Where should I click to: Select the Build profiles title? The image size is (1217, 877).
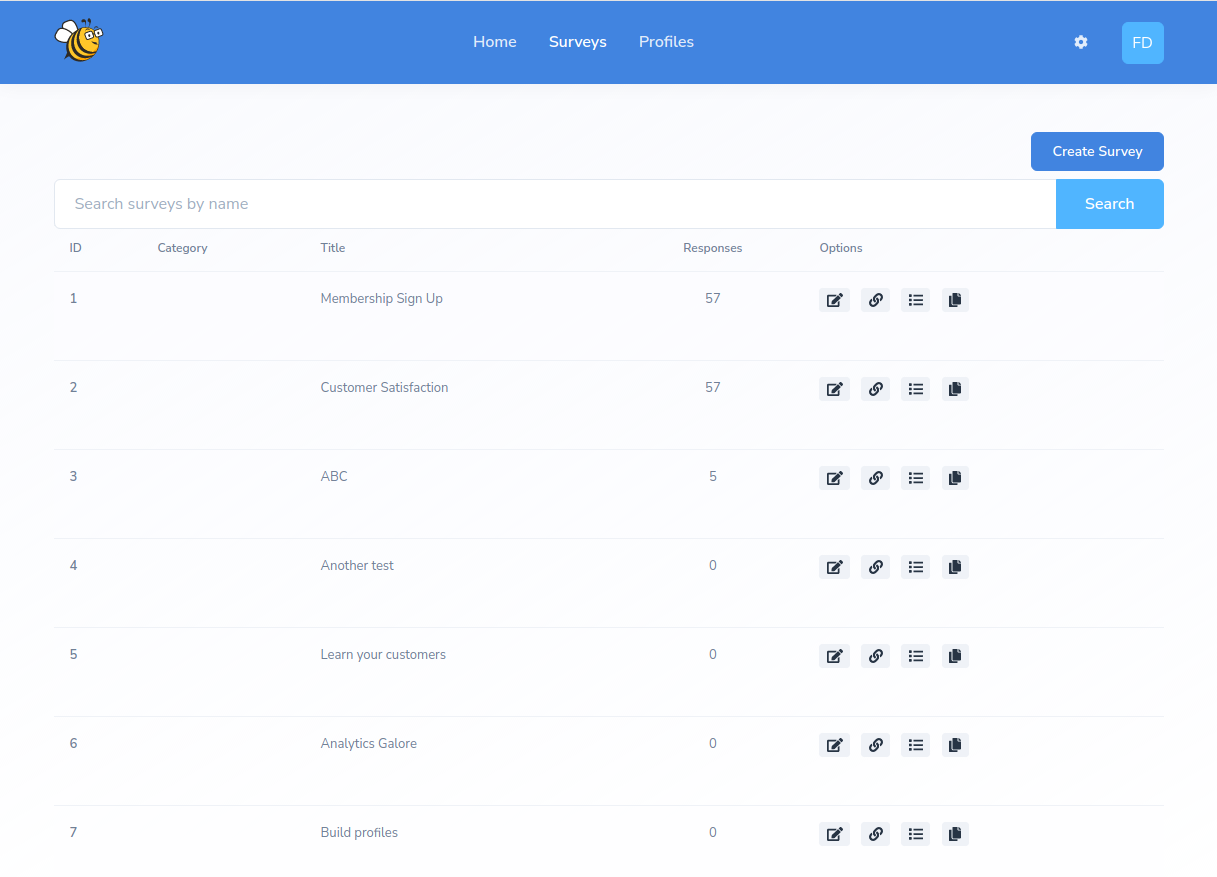tap(359, 833)
